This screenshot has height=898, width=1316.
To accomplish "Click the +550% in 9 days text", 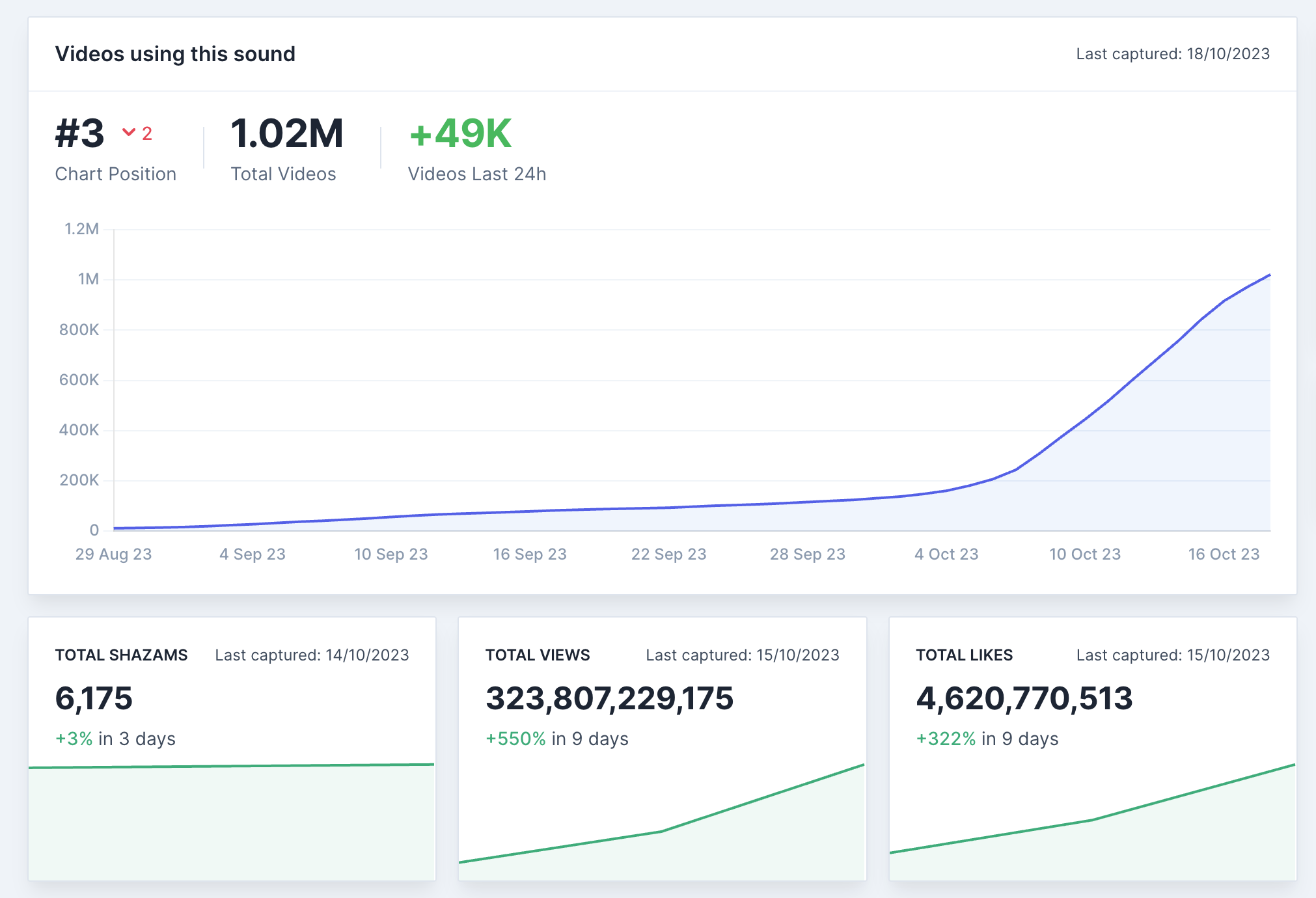I will 556,739.
